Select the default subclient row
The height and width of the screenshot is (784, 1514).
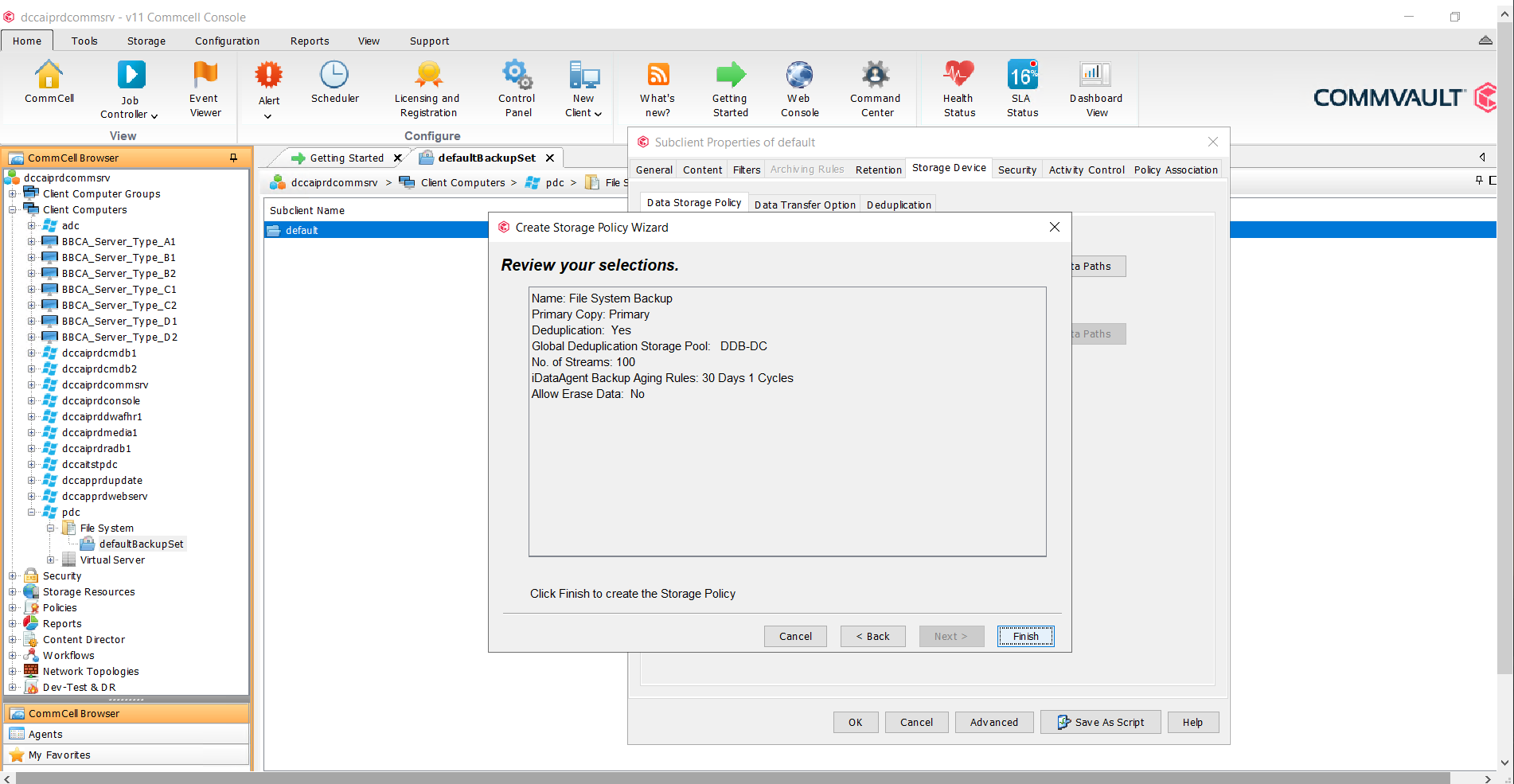pos(376,230)
